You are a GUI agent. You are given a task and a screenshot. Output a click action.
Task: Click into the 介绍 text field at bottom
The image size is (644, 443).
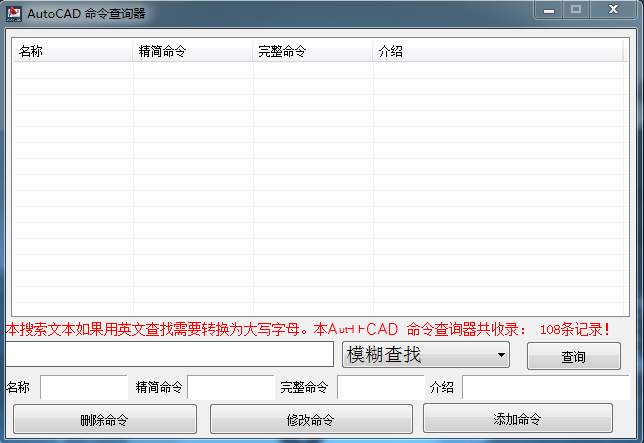click(545, 387)
